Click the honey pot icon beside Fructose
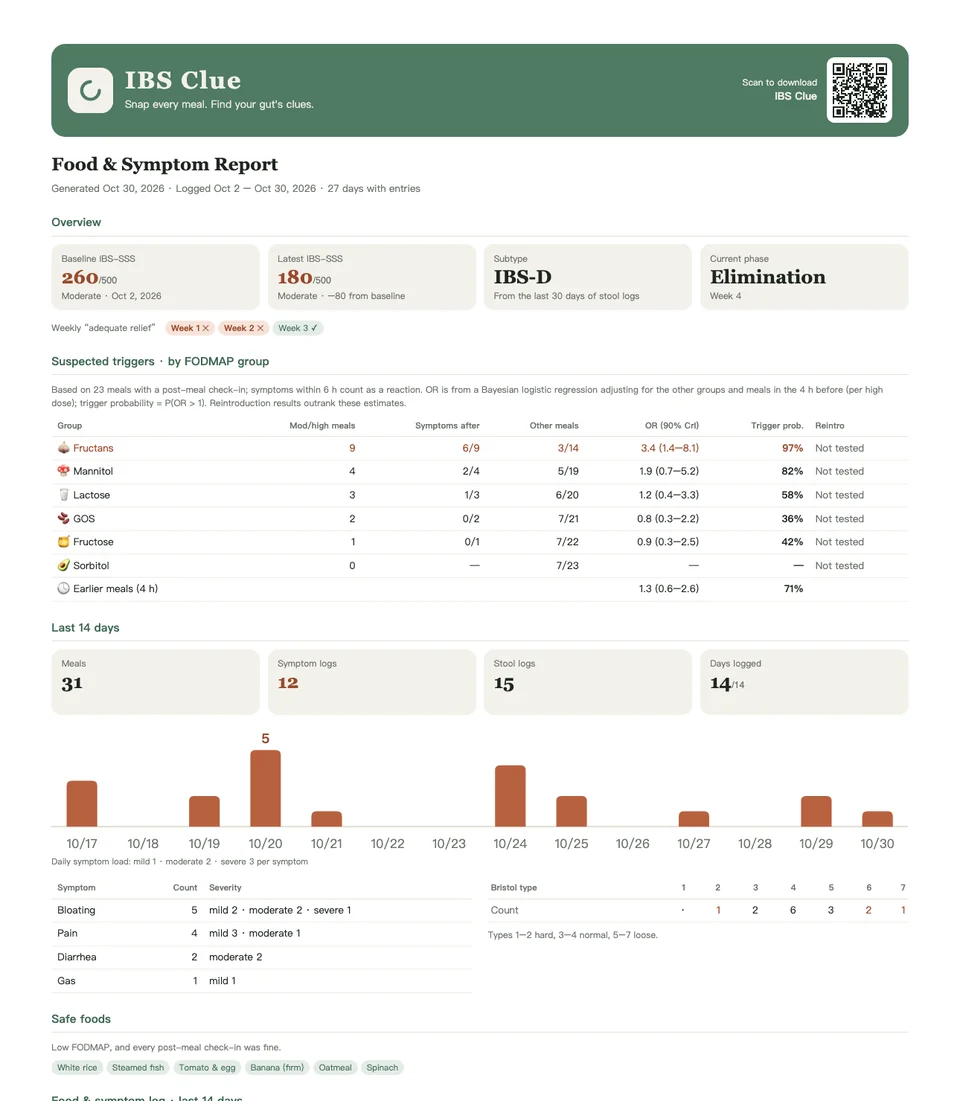Screen dimensions: 960x1101 click(x=63, y=542)
